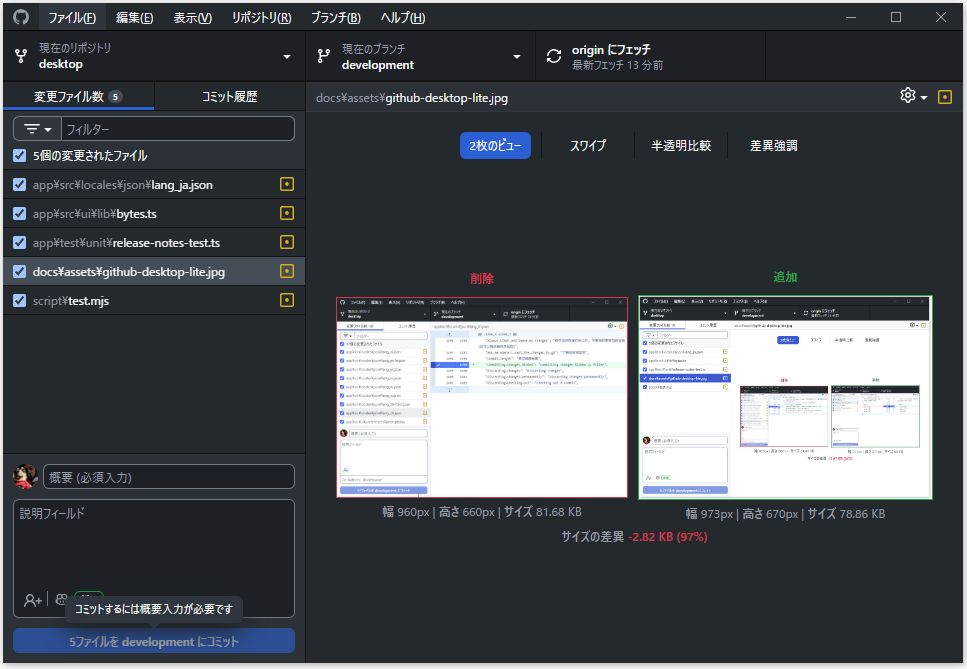Click modified badge for lang_ja.json
This screenshot has width=967, height=669.
[x=287, y=184]
